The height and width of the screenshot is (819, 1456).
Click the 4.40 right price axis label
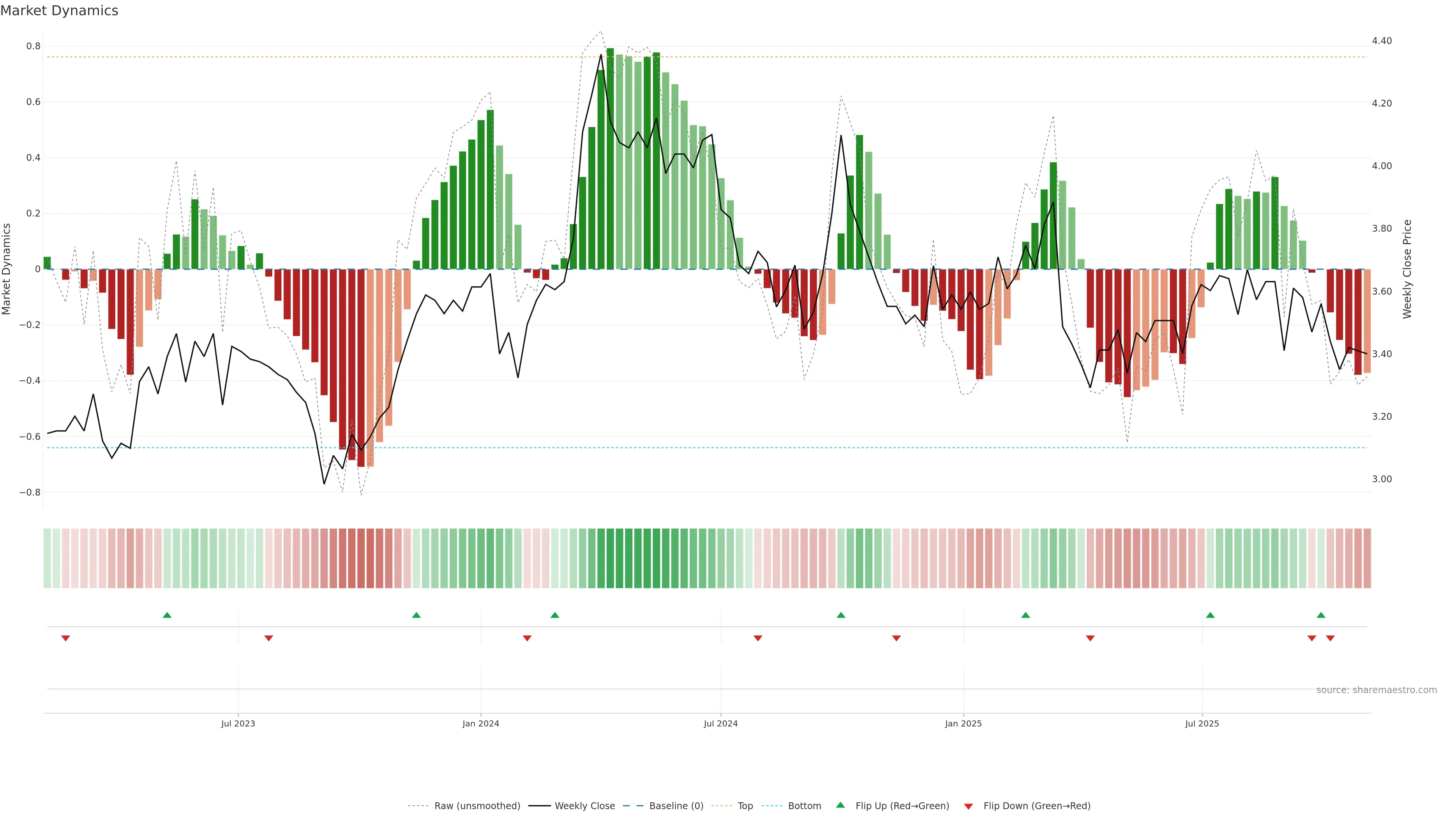pos(1381,41)
